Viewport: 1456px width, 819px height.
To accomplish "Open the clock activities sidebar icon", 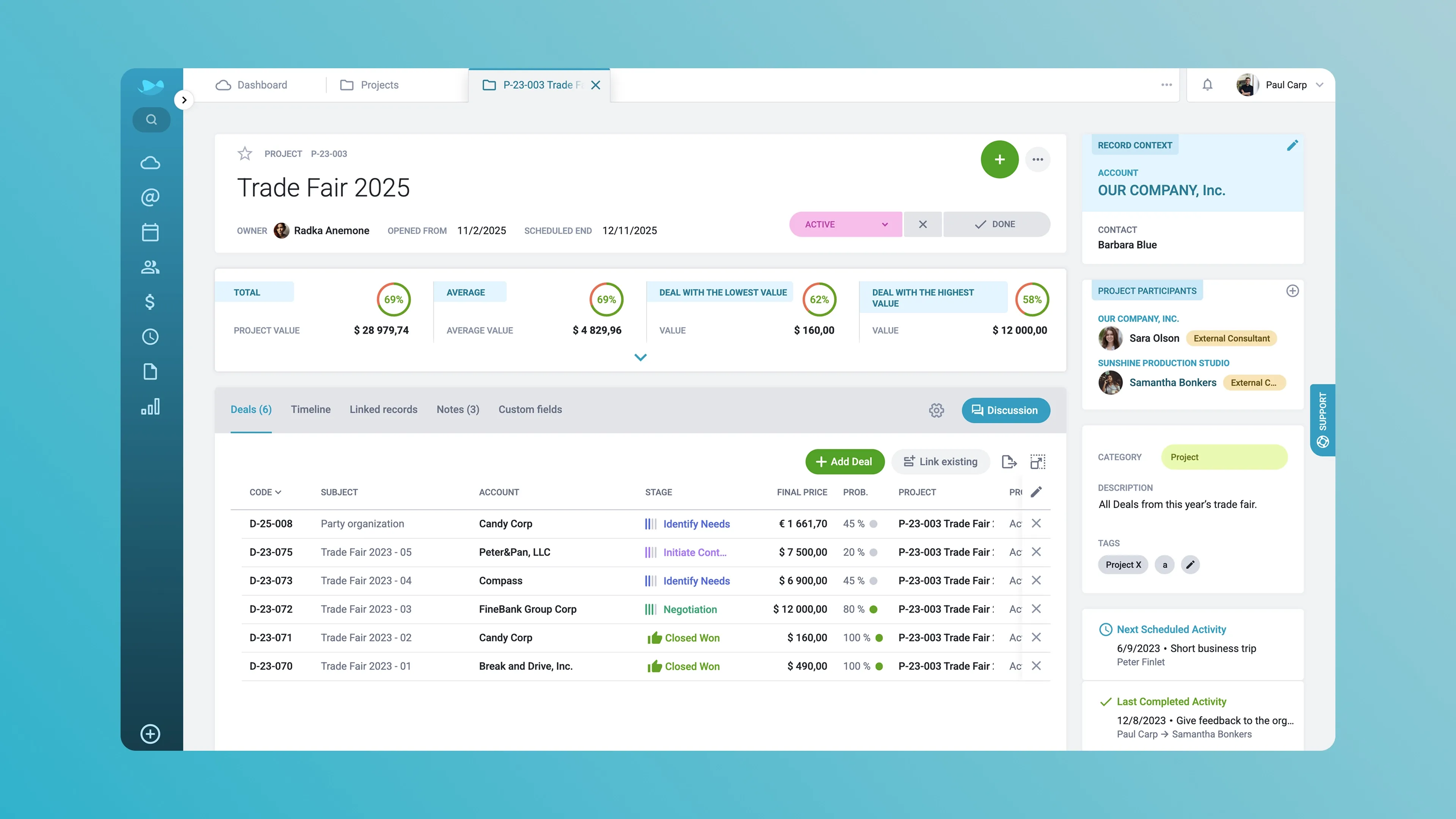I will pos(151,337).
